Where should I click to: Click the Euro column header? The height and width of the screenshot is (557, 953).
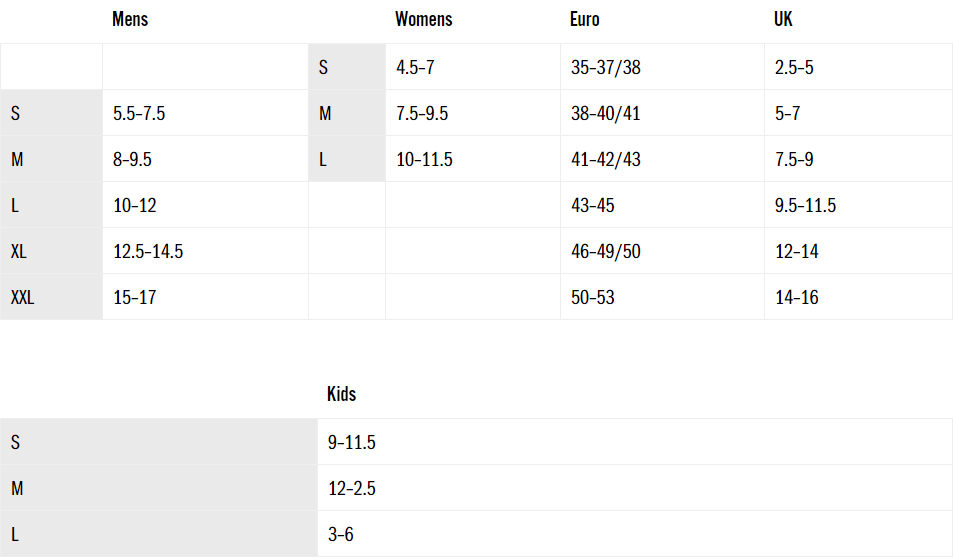pyautogui.click(x=585, y=20)
